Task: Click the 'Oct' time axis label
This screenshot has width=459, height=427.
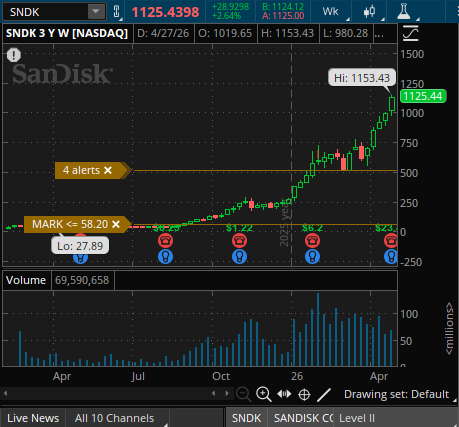Action: coord(221,376)
